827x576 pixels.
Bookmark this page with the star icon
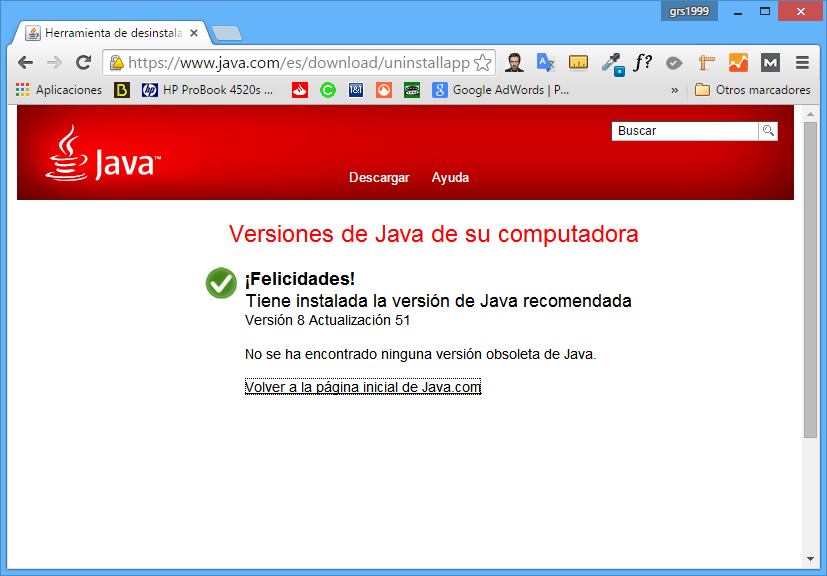pos(482,63)
